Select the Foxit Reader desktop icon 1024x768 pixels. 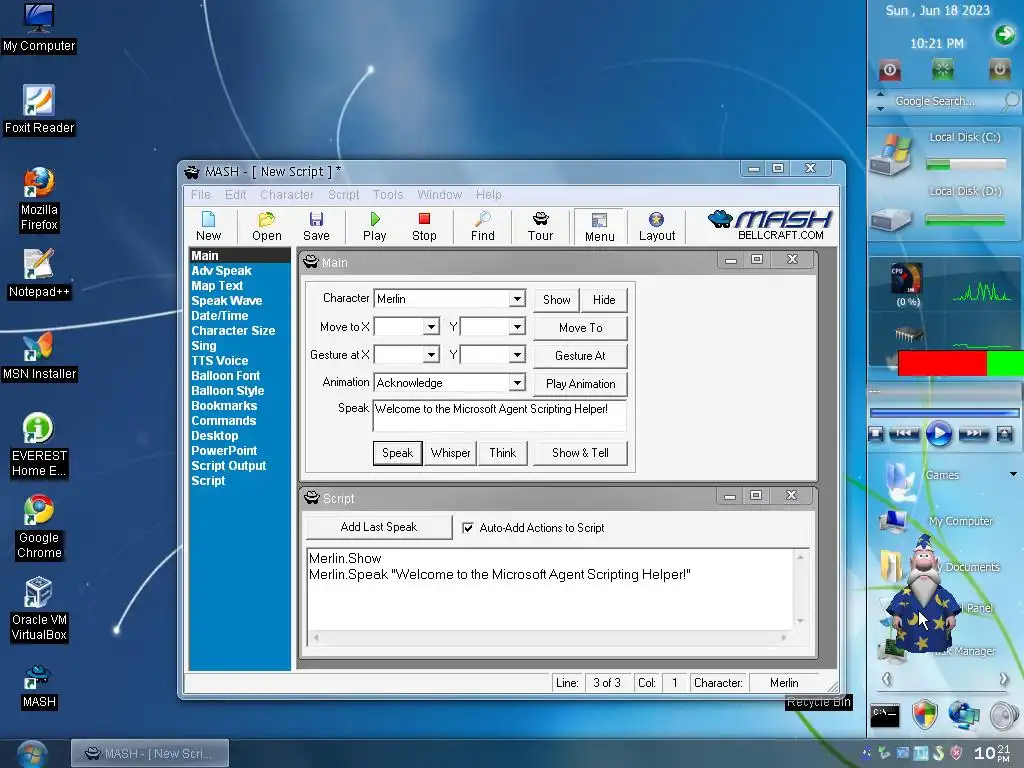coord(39,110)
